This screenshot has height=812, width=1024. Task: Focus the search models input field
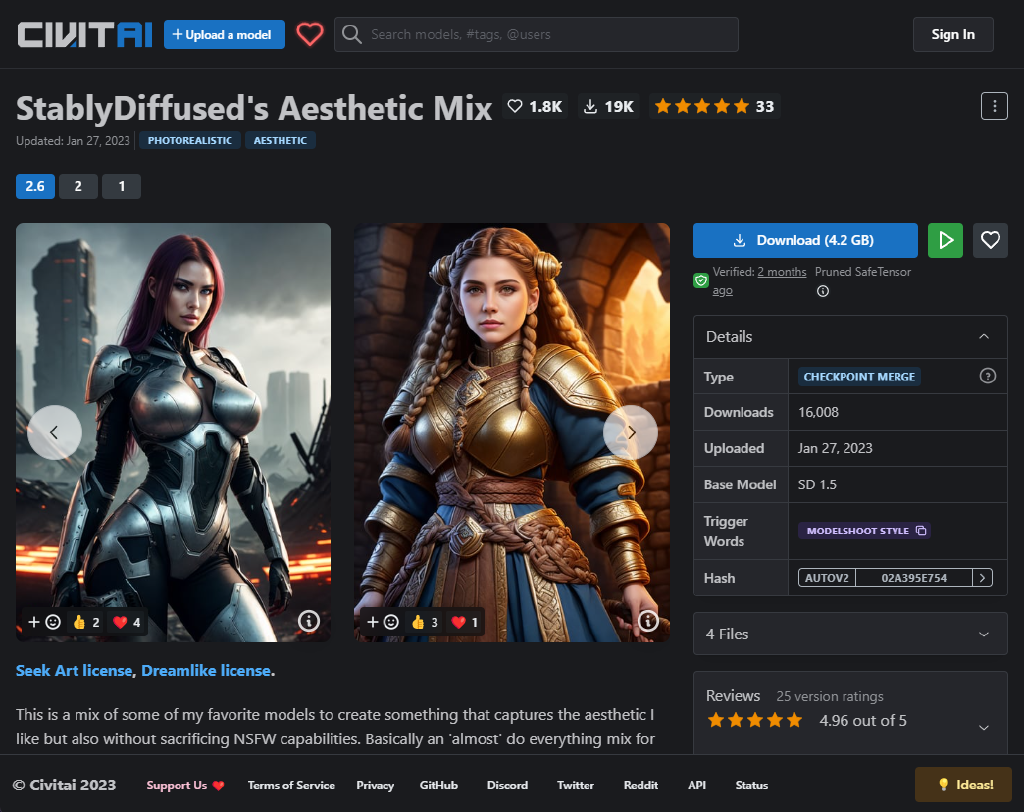pyautogui.click(x=550, y=34)
